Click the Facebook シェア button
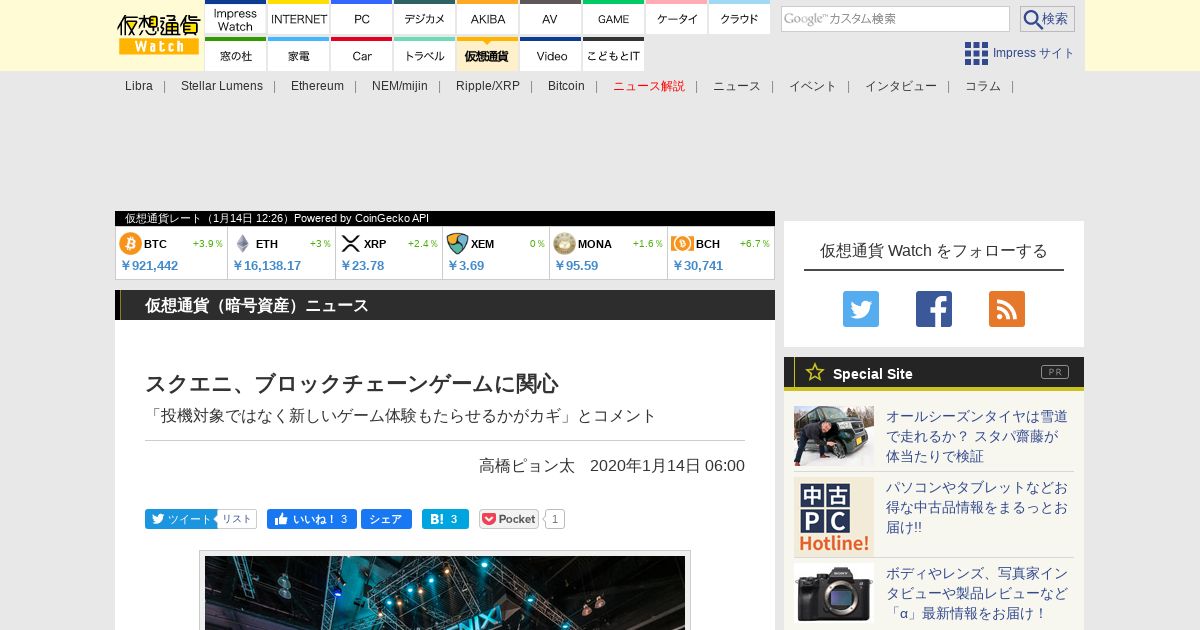 386,519
